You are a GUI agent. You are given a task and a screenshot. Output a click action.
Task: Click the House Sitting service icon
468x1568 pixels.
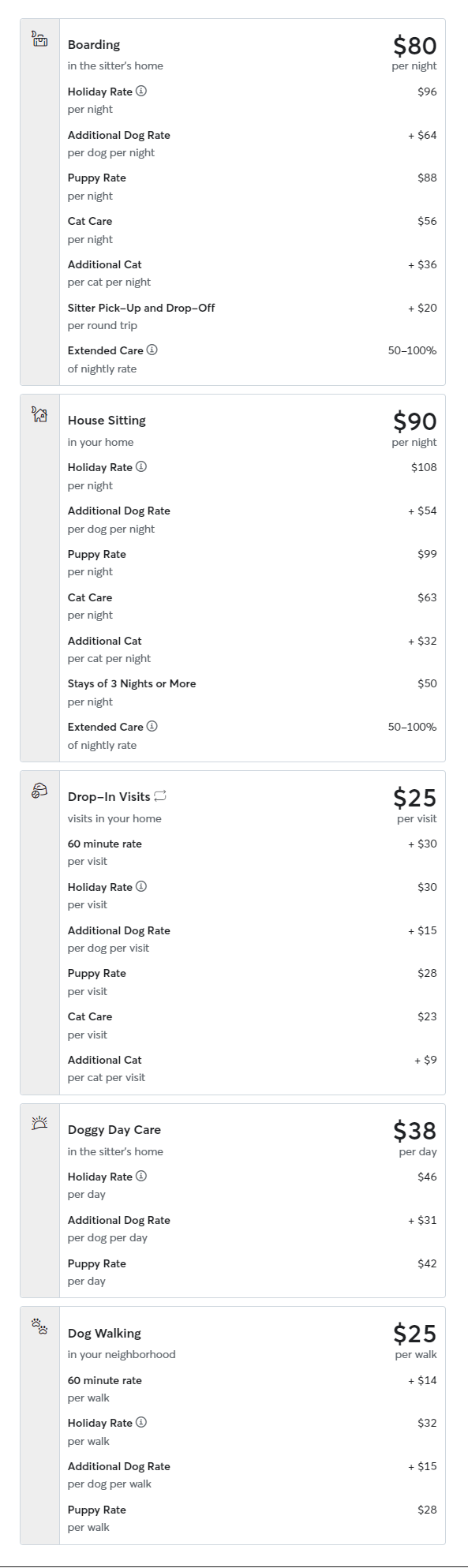(39, 414)
